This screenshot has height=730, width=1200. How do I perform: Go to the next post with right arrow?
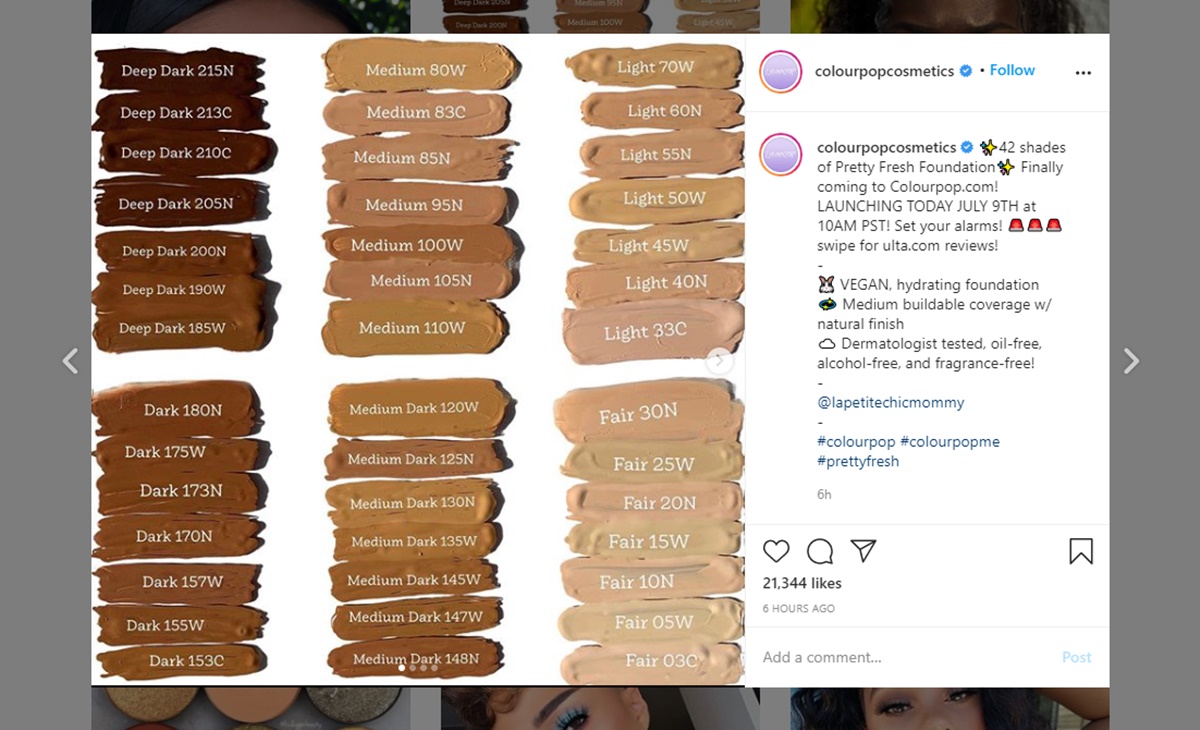(1131, 361)
